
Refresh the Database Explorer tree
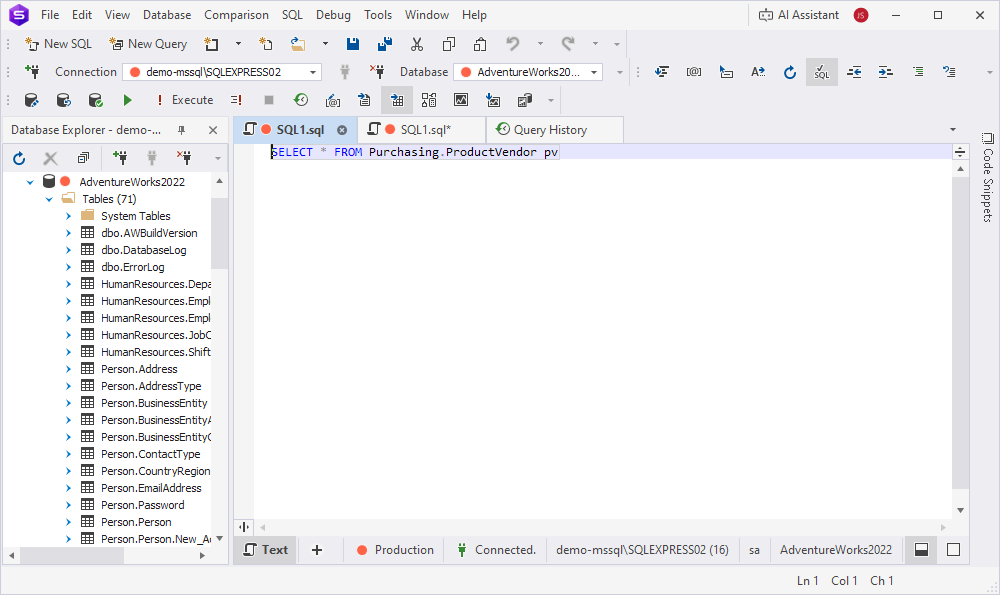pos(18,157)
